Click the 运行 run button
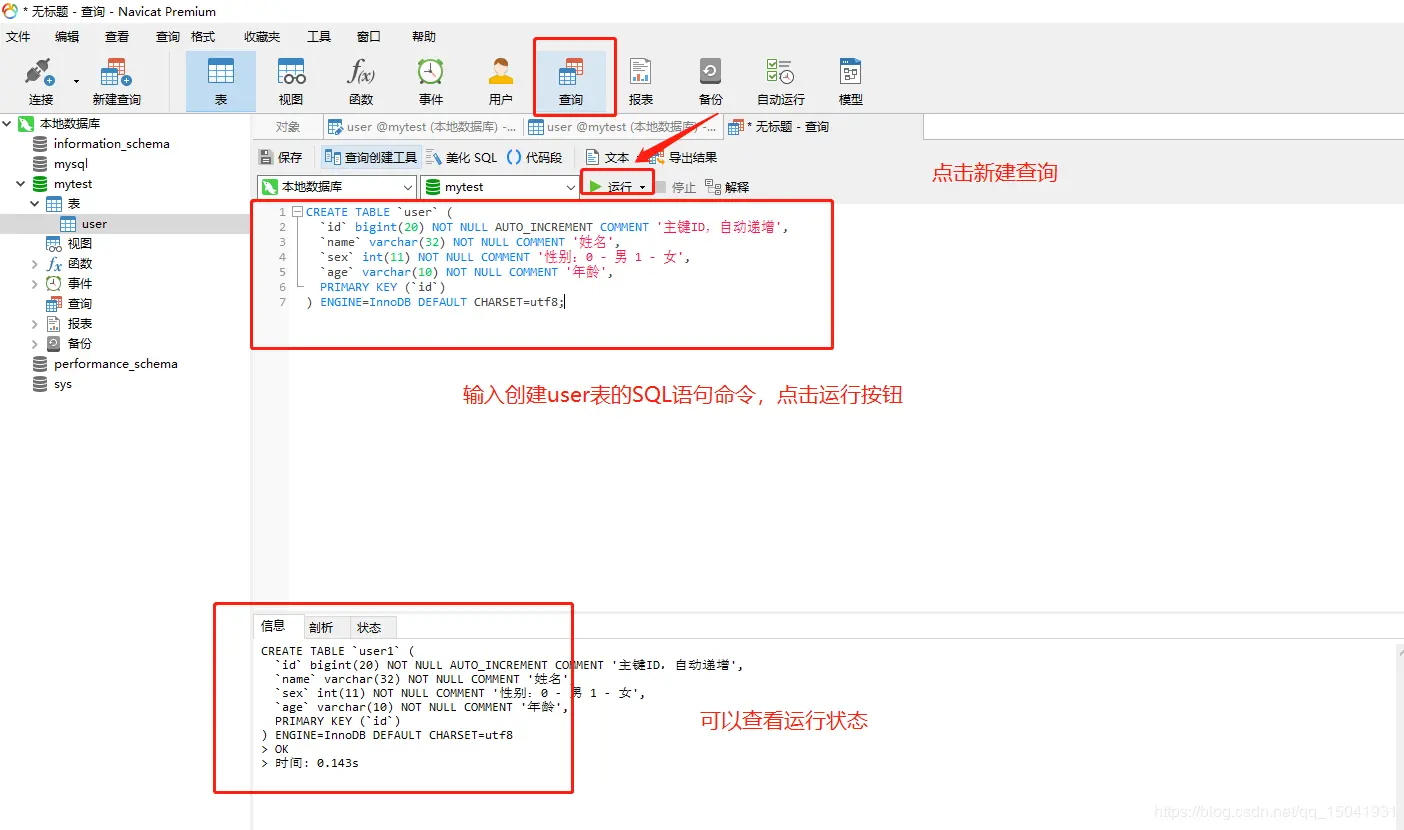This screenshot has height=830, width=1404. (x=610, y=187)
